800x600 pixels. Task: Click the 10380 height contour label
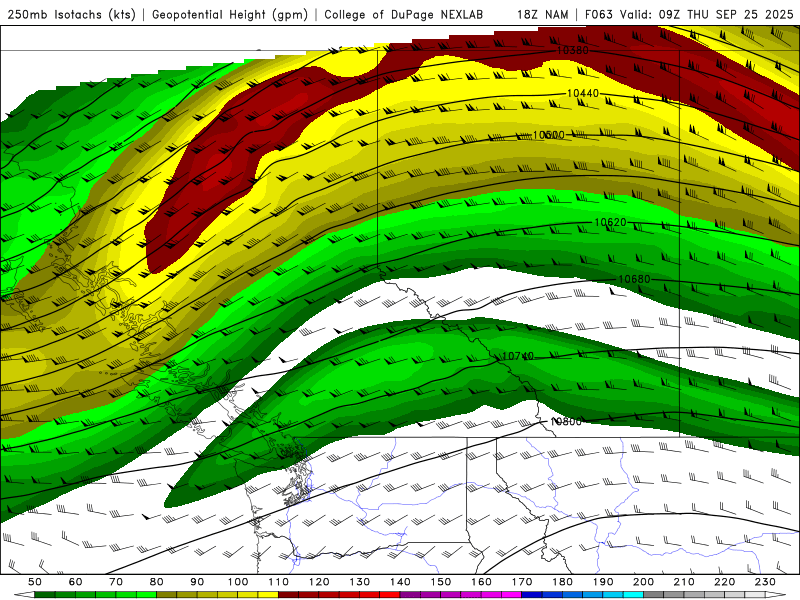[x=572, y=50]
